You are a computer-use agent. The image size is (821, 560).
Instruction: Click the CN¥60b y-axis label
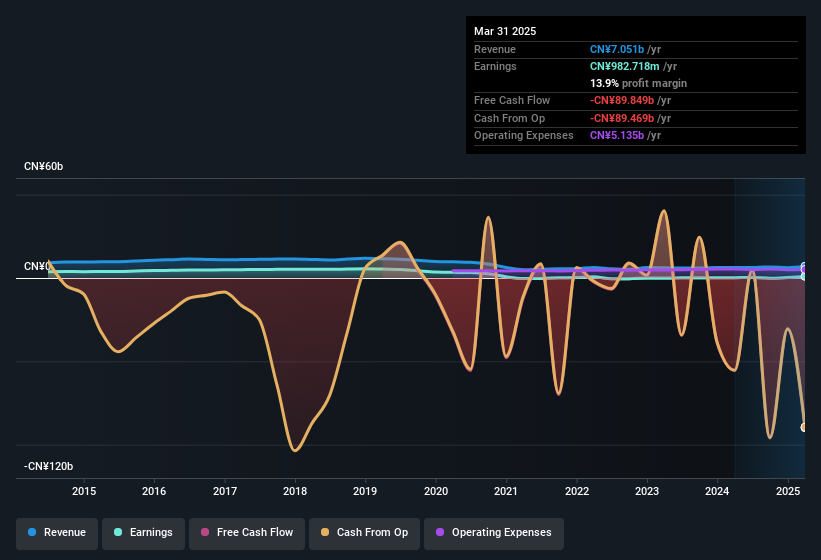click(x=43, y=166)
